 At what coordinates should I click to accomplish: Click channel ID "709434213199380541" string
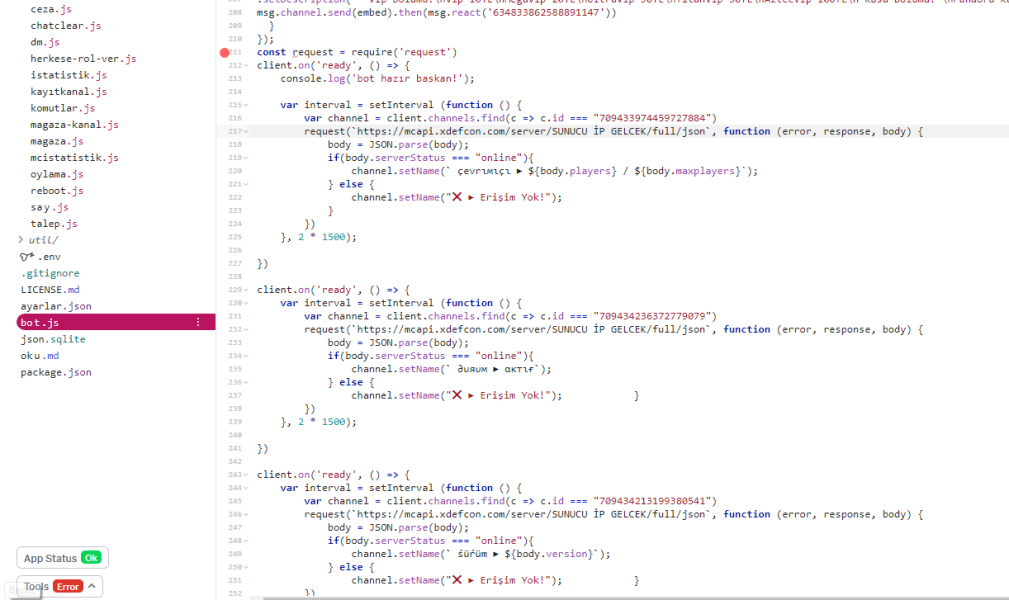652,501
